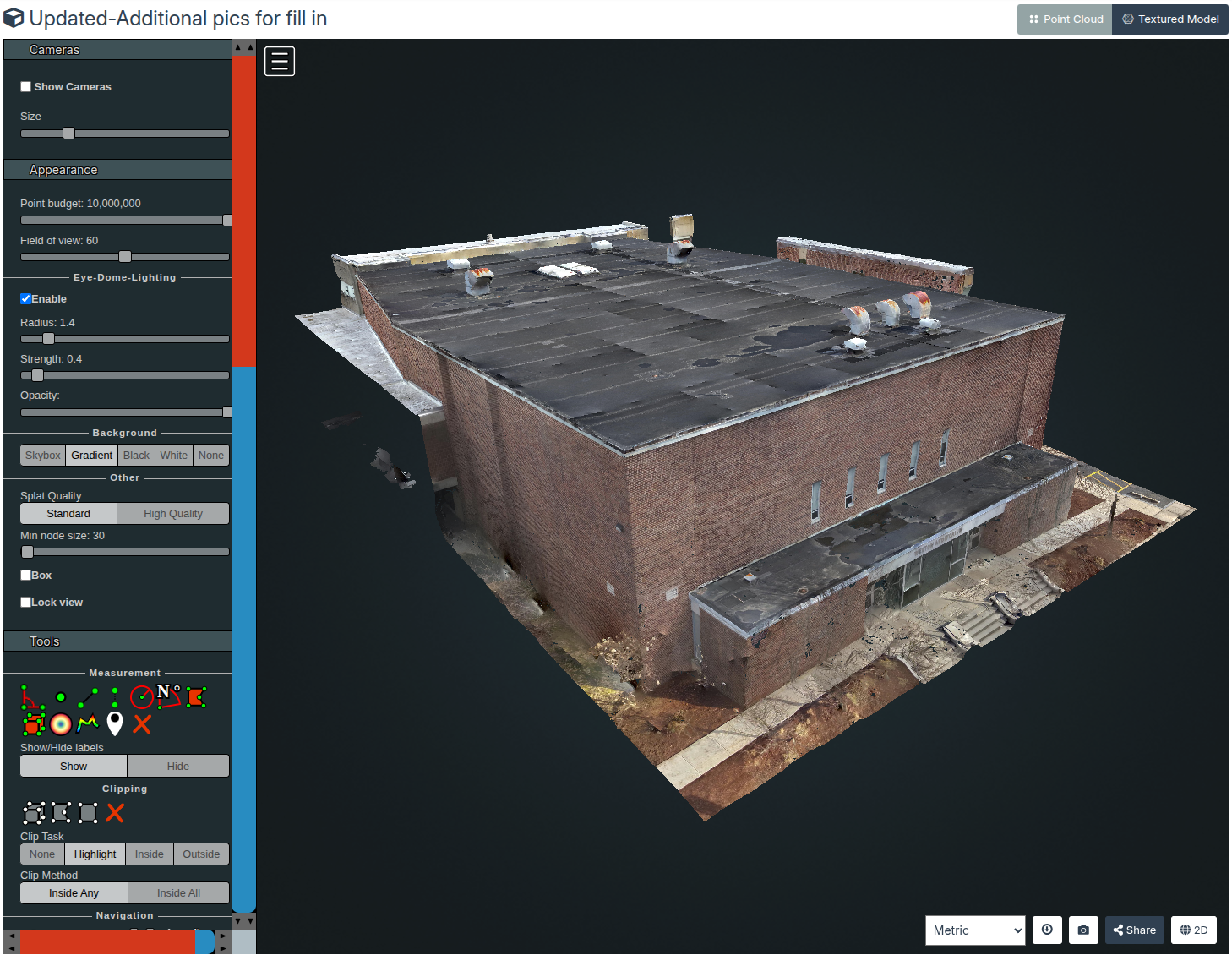The image size is (1232, 955).
Task: Select the area measurement tool
Action: click(196, 697)
